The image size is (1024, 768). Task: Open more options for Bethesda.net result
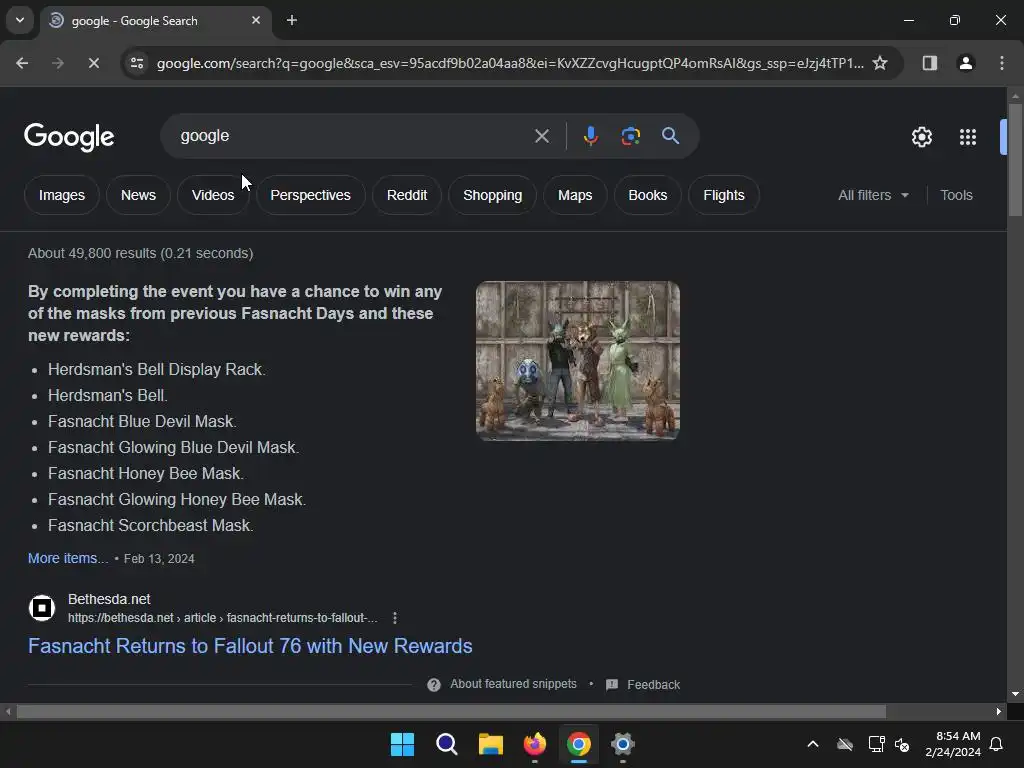[x=394, y=618]
